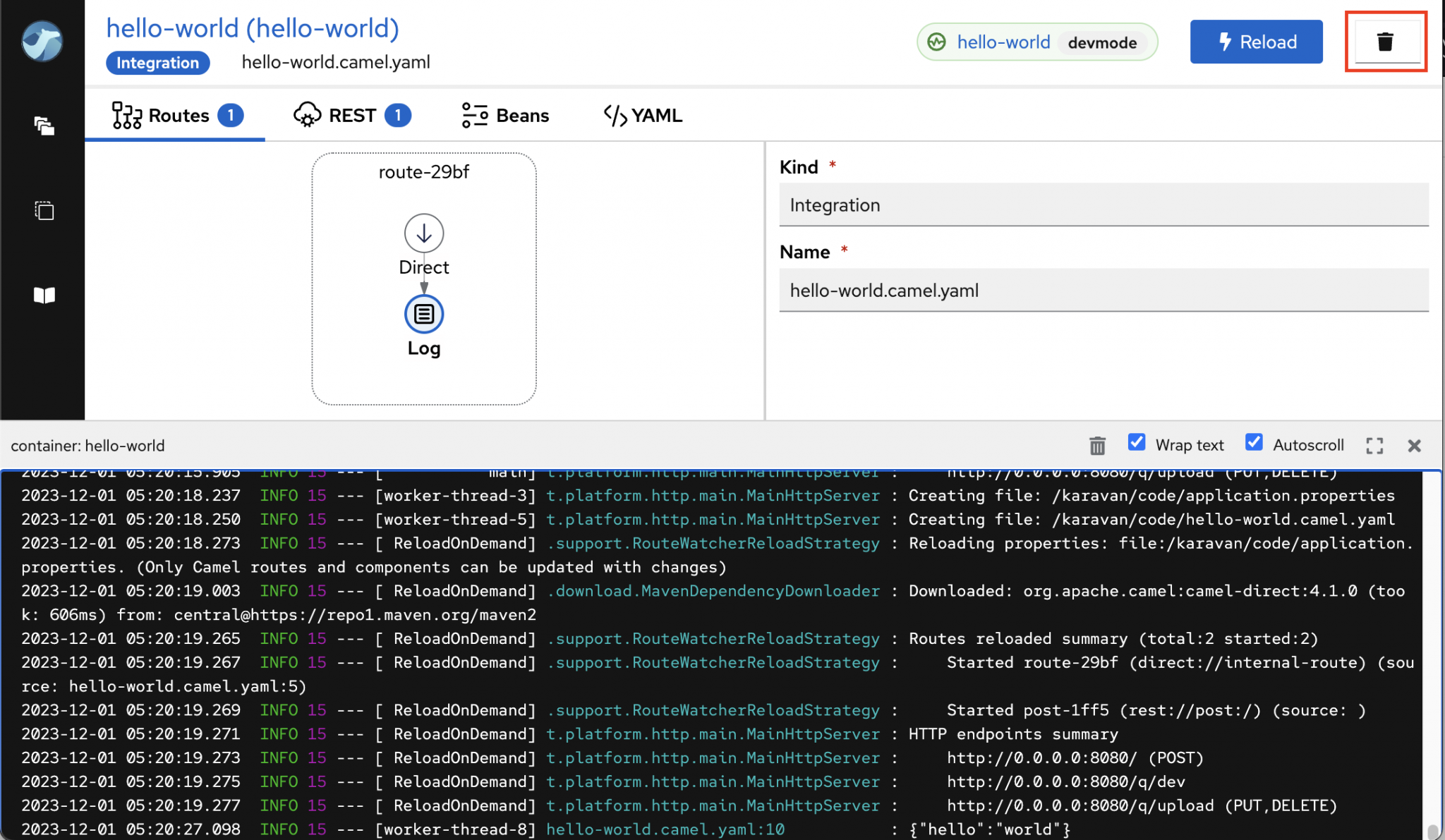The height and width of the screenshot is (840, 1445).
Task: Disable the Wrap text checkbox
Action: point(1137,442)
